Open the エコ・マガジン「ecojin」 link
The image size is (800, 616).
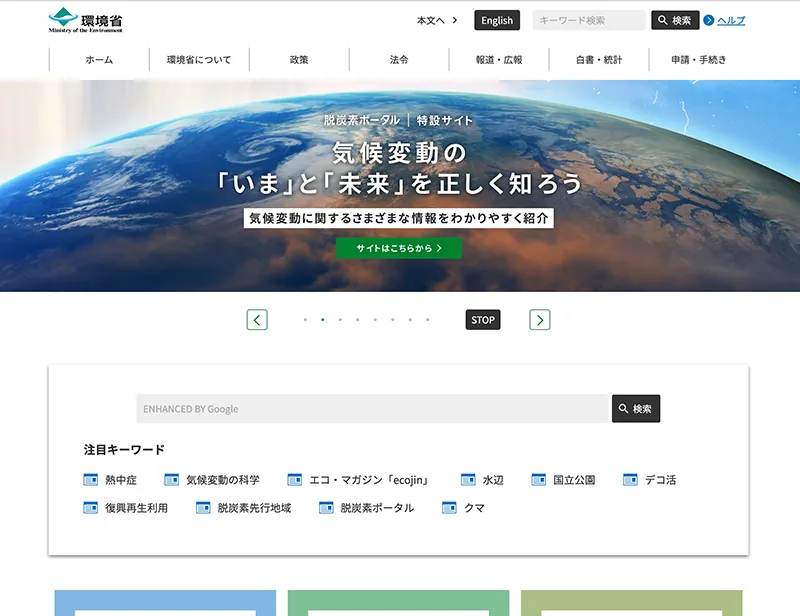pos(369,480)
